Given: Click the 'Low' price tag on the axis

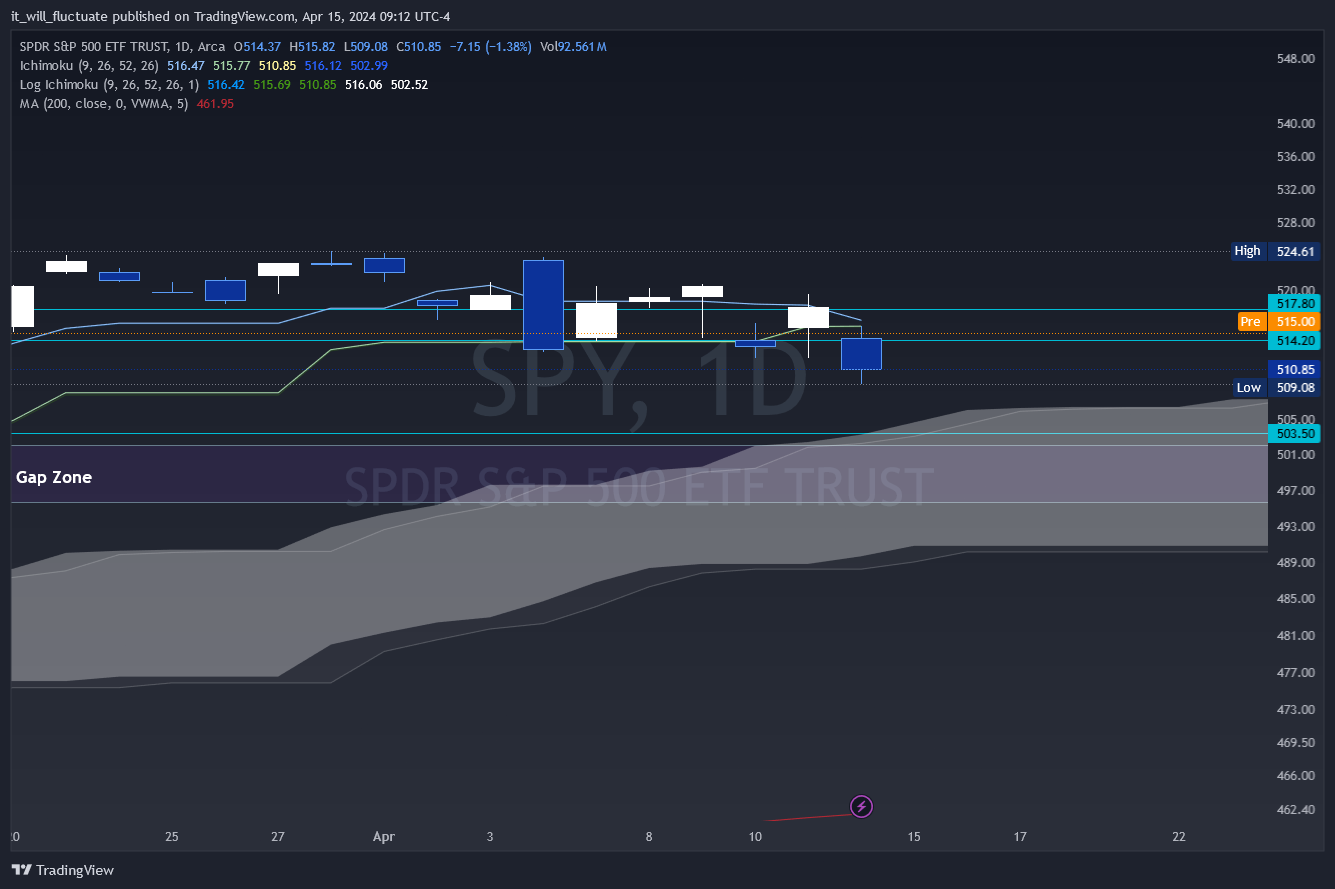Looking at the screenshot, I should 1249,387.
